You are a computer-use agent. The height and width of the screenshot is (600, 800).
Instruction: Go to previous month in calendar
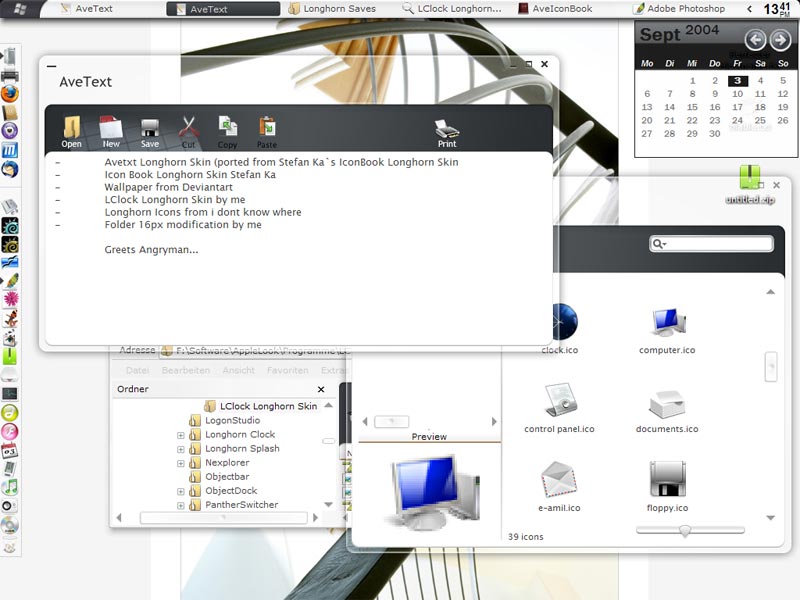(x=755, y=39)
